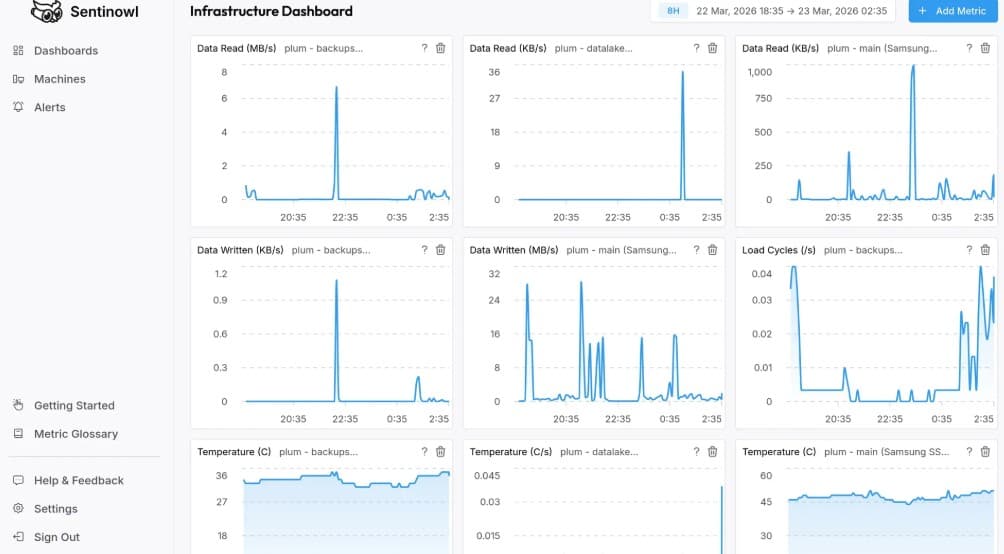The height and width of the screenshot is (554, 1004).
Task: Click the Alerts bell icon
Action: (x=18, y=107)
